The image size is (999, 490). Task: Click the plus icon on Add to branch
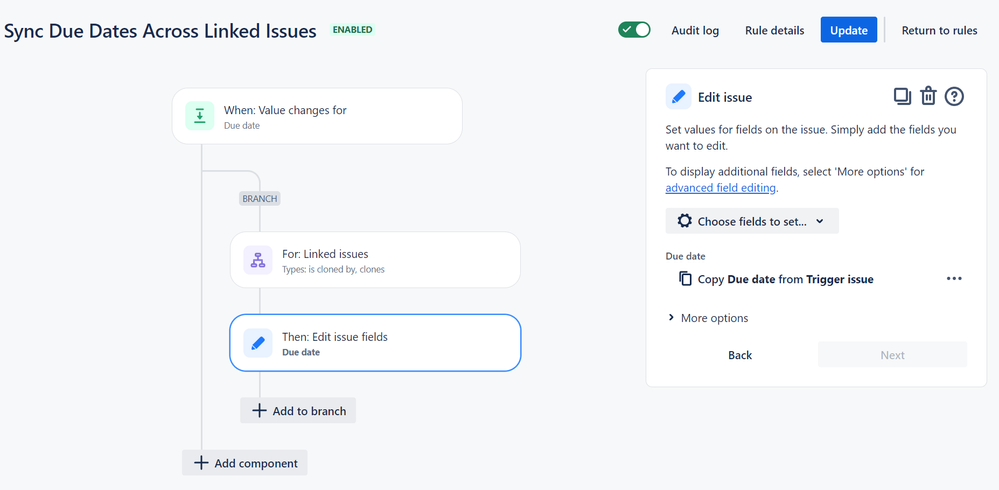259,411
